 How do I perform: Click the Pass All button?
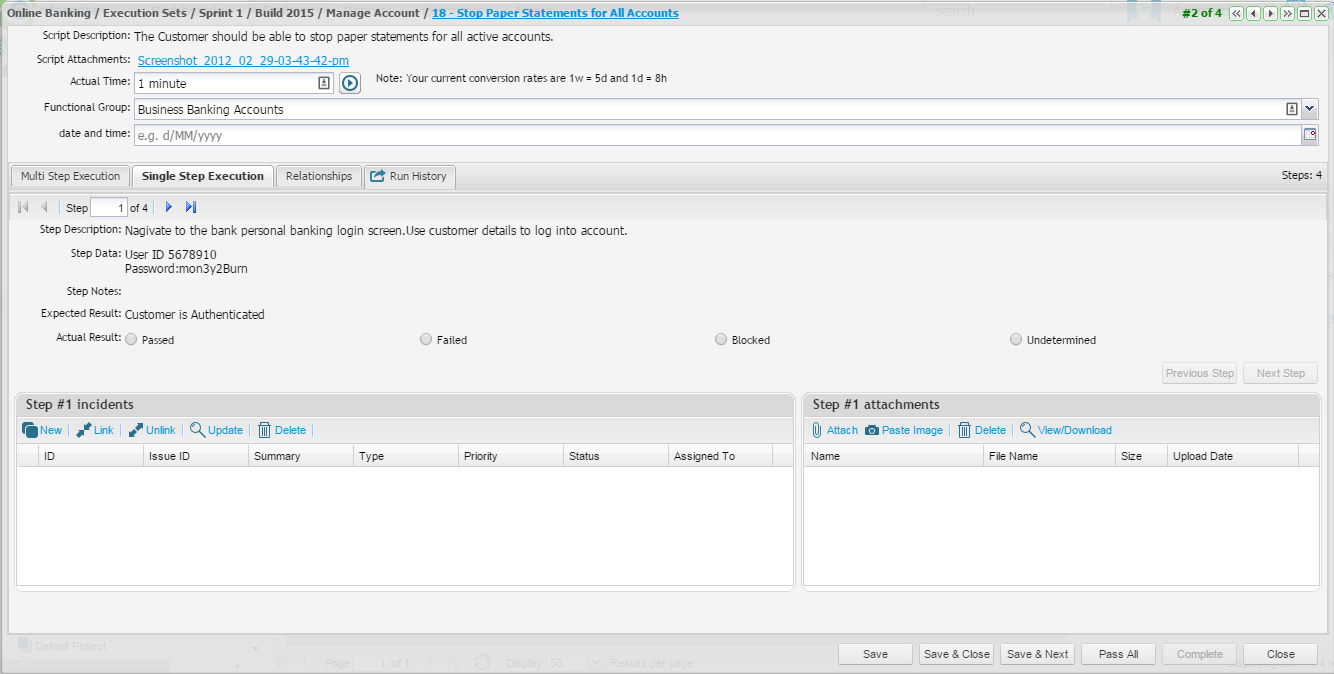click(1118, 654)
